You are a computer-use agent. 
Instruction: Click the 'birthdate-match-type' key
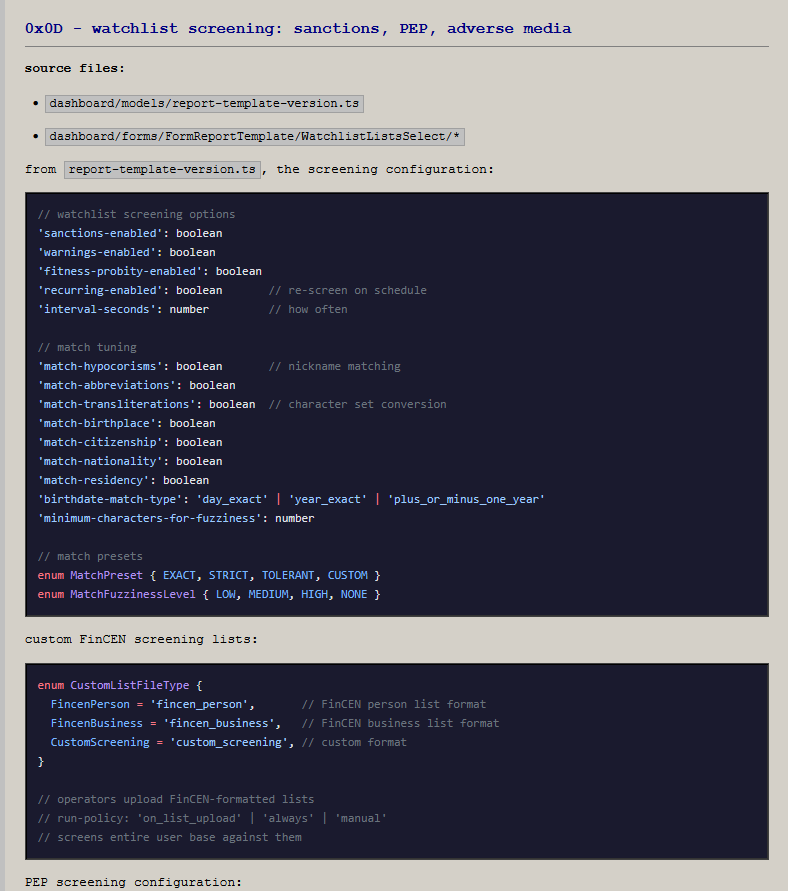110,499
